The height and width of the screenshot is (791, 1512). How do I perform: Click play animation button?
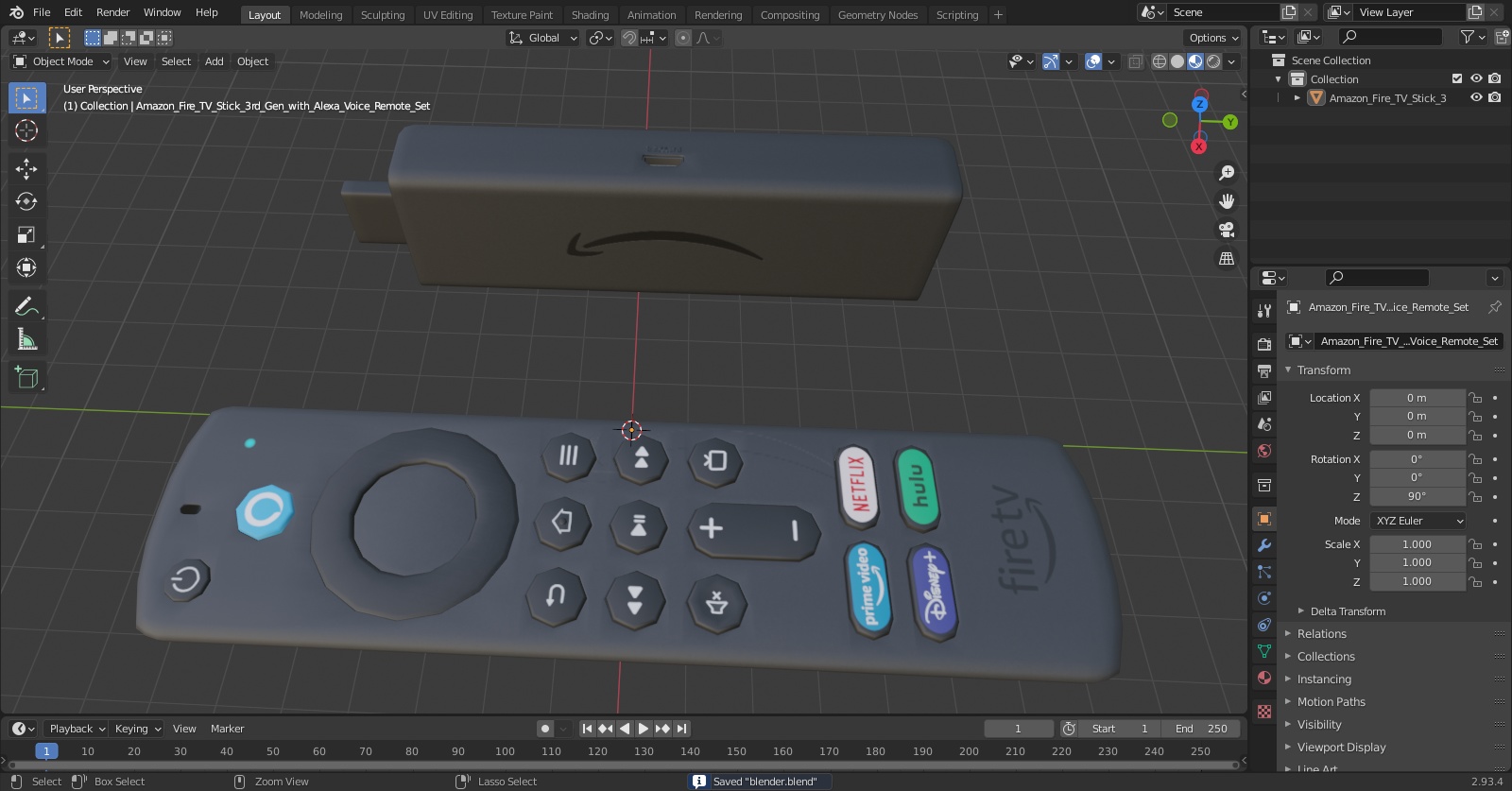(644, 729)
